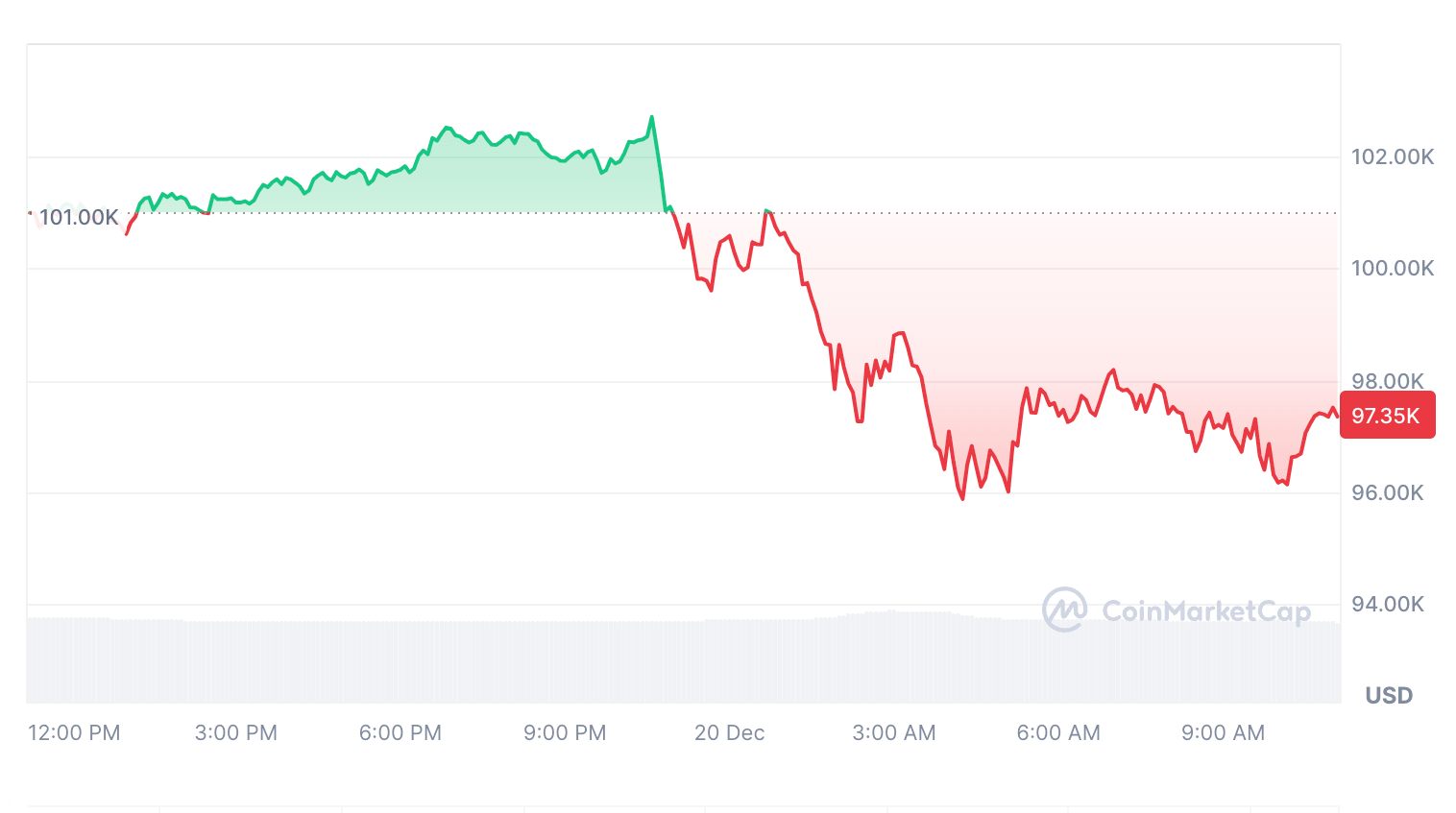Click the green peak of the price line
Viewport: 1456px width, 813px height.
pyautogui.click(x=651, y=118)
